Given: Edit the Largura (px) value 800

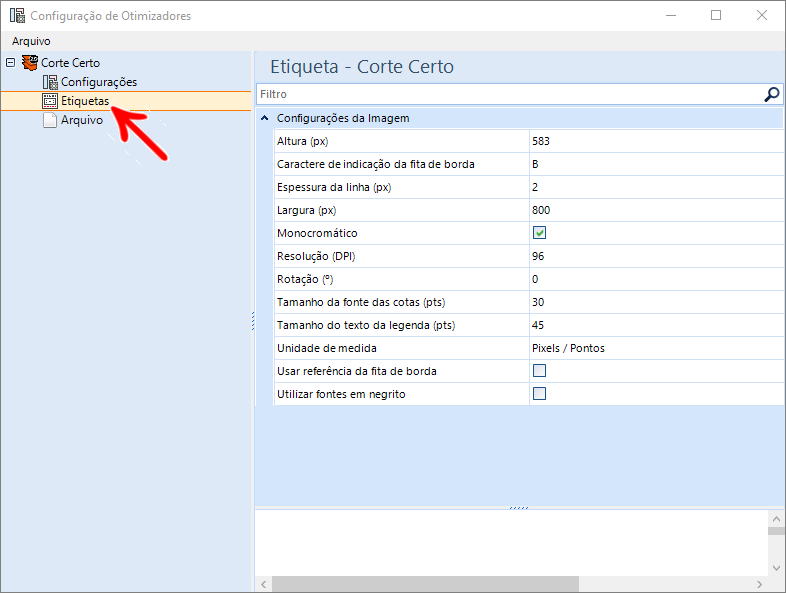Looking at the screenshot, I should [x=657, y=211].
